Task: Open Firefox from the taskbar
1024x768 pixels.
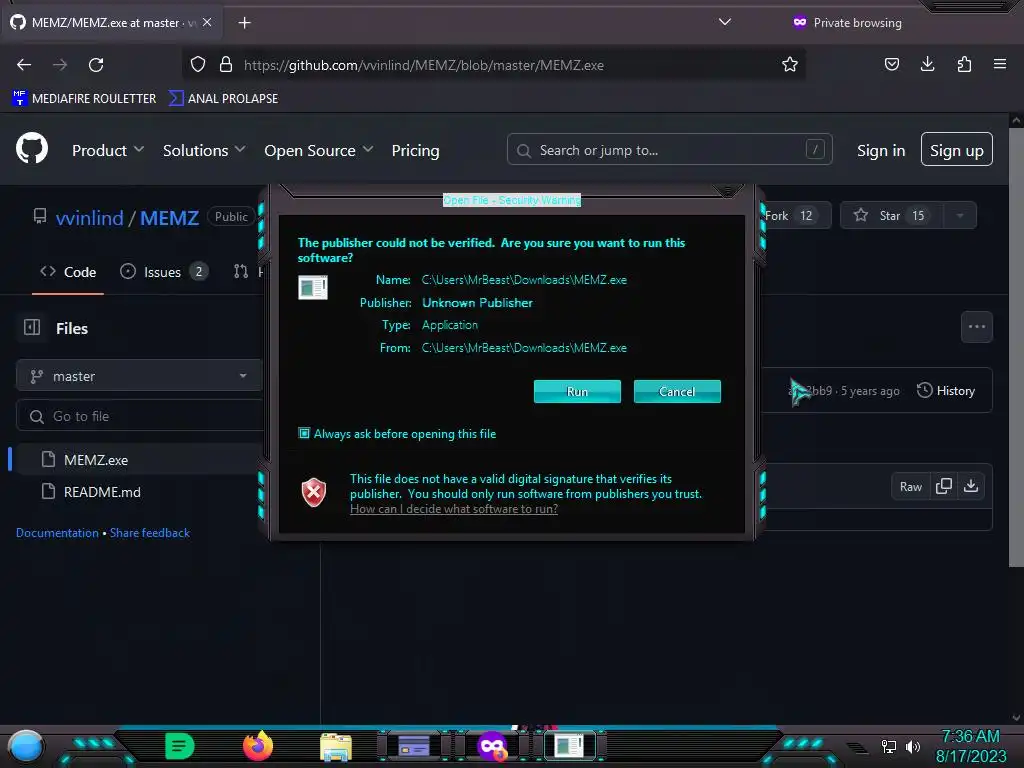Action: (258, 746)
